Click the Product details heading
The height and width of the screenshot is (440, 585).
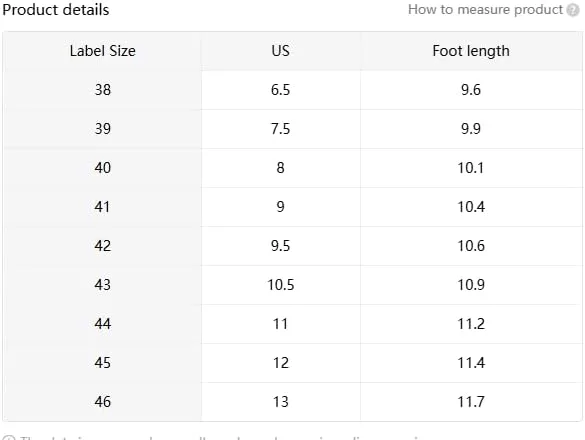56,10
